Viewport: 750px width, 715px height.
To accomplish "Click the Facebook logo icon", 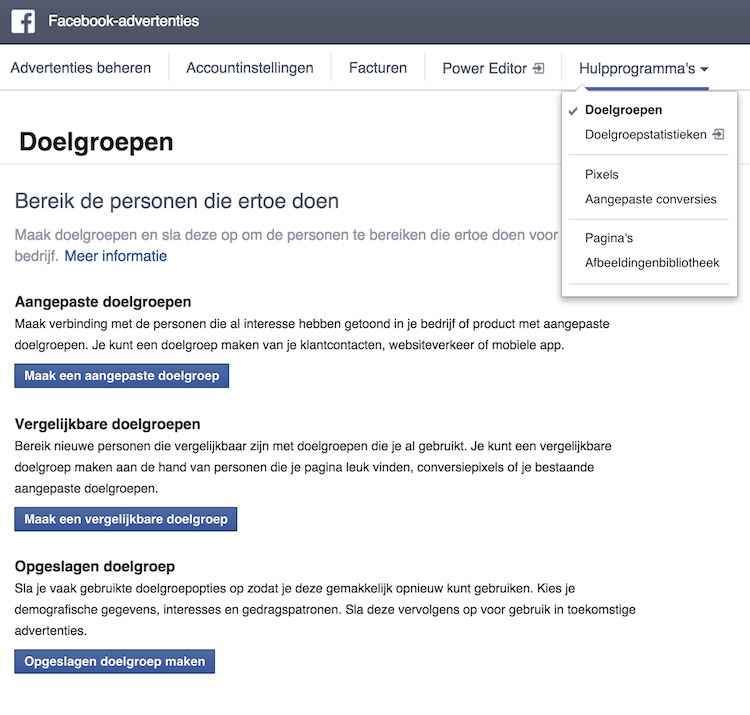I will coord(23,22).
